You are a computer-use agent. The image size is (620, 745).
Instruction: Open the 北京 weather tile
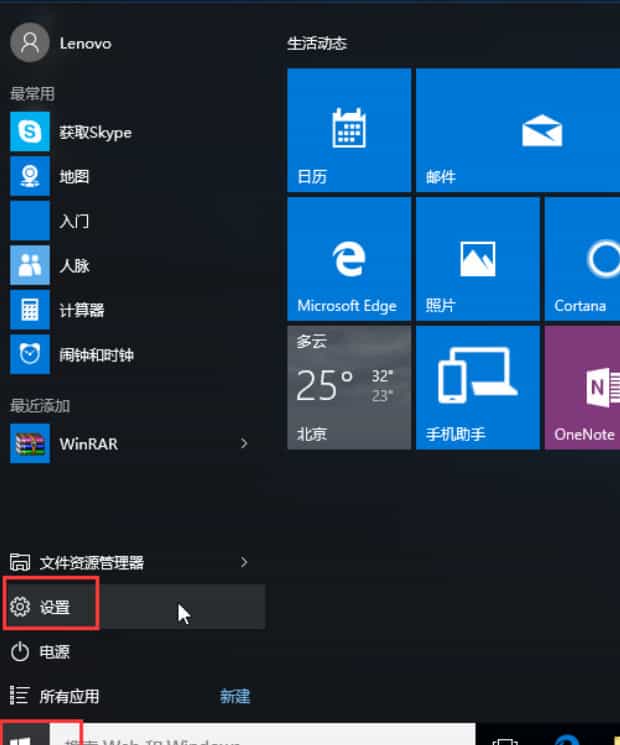[x=349, y=388]
